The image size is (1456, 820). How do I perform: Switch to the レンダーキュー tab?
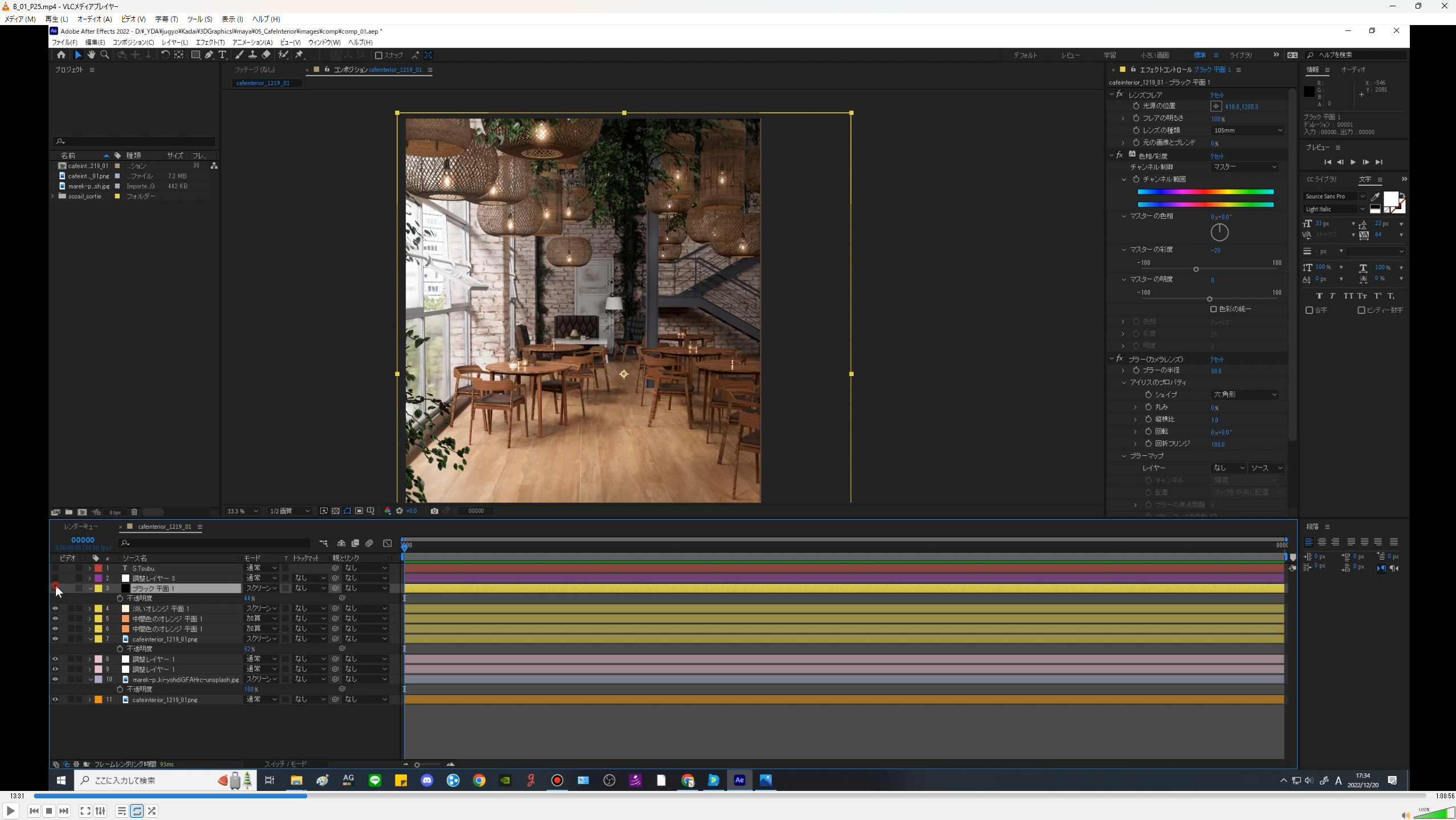(81, 527)
